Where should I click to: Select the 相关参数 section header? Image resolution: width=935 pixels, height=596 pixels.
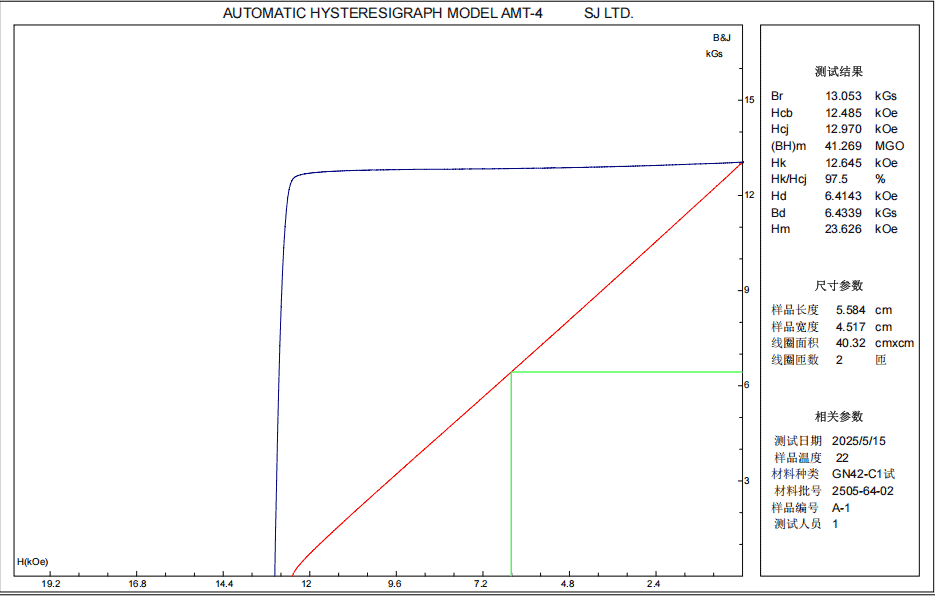click(839, 415)
